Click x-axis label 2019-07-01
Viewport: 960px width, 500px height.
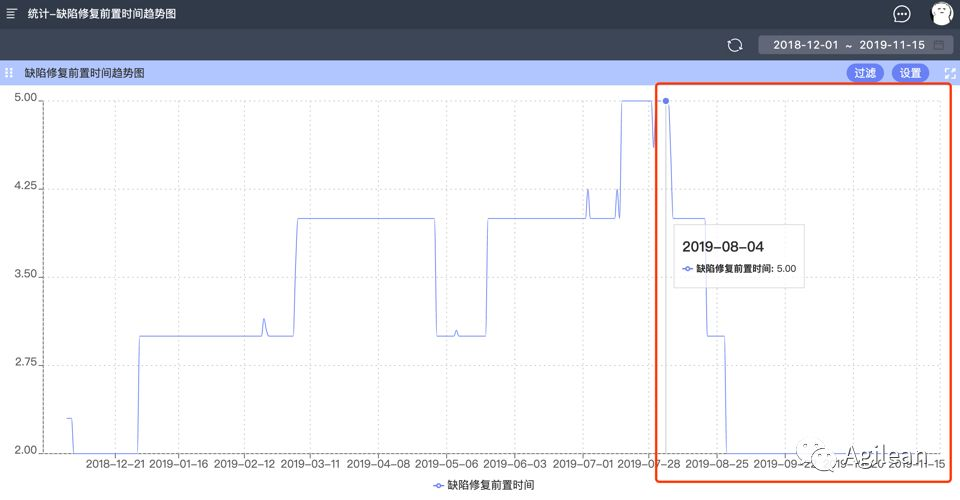[x=582, y=464]
